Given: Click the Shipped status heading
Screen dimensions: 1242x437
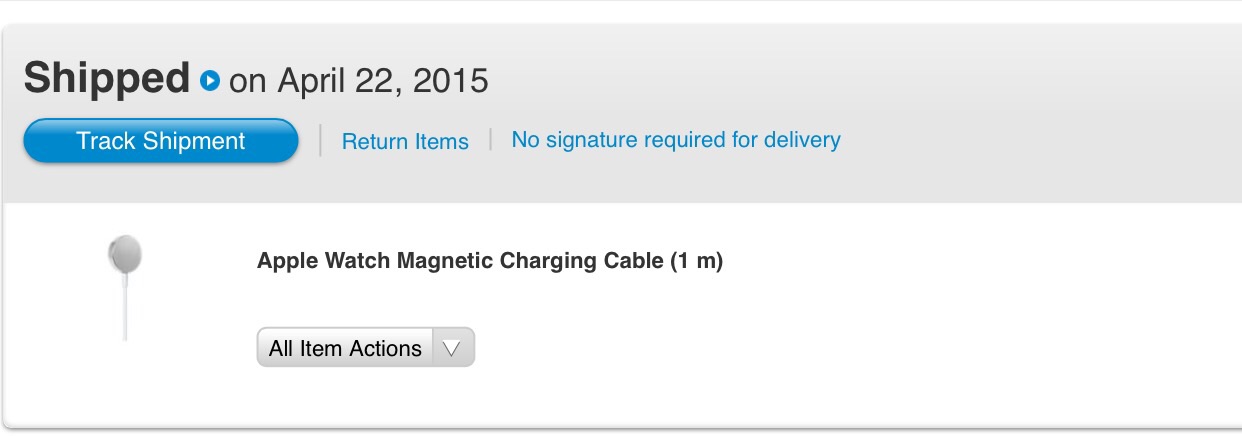Looking at the screenshot, I should click(107, 78).
